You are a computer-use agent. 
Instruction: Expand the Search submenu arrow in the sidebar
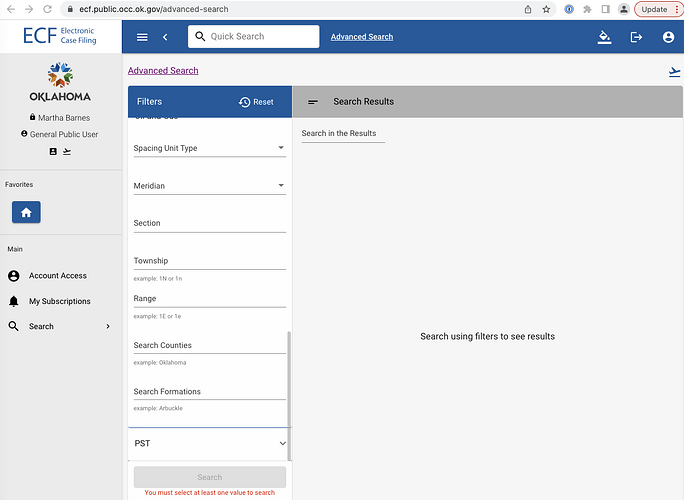pyautogui.click(x=108, y=326)
